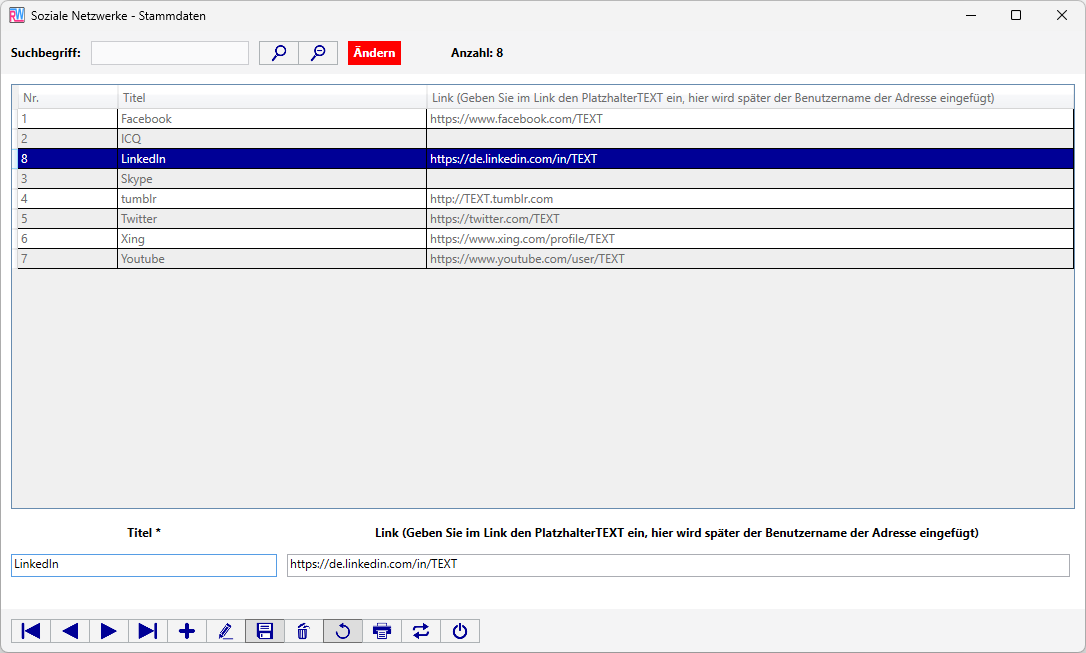Viewport: 1086px width, 653px height.
Task: Select the LinkedIn title cell
Action: point(272,159)
